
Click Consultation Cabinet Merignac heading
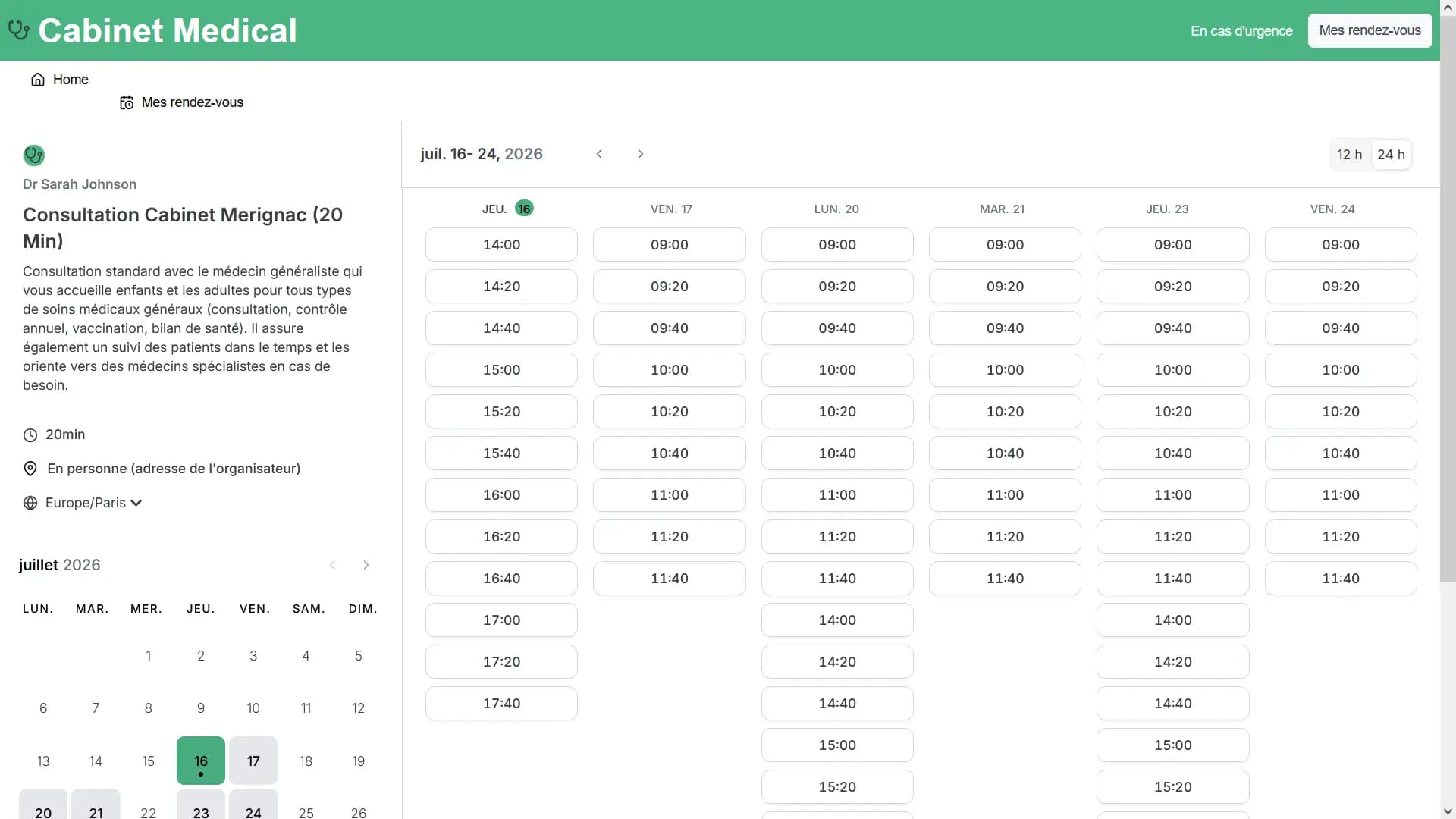(x=183, y=227)
